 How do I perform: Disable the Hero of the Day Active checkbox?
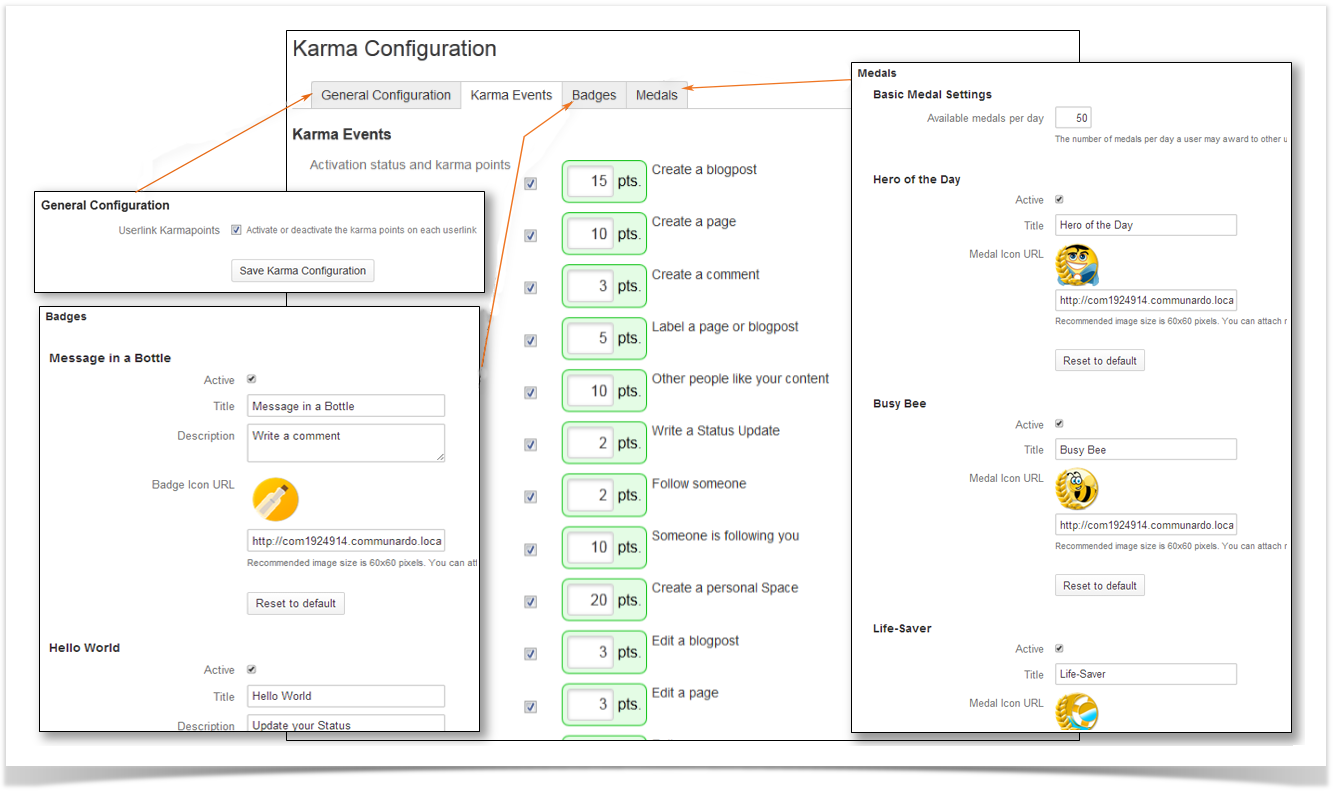(x=1059, y=200)
